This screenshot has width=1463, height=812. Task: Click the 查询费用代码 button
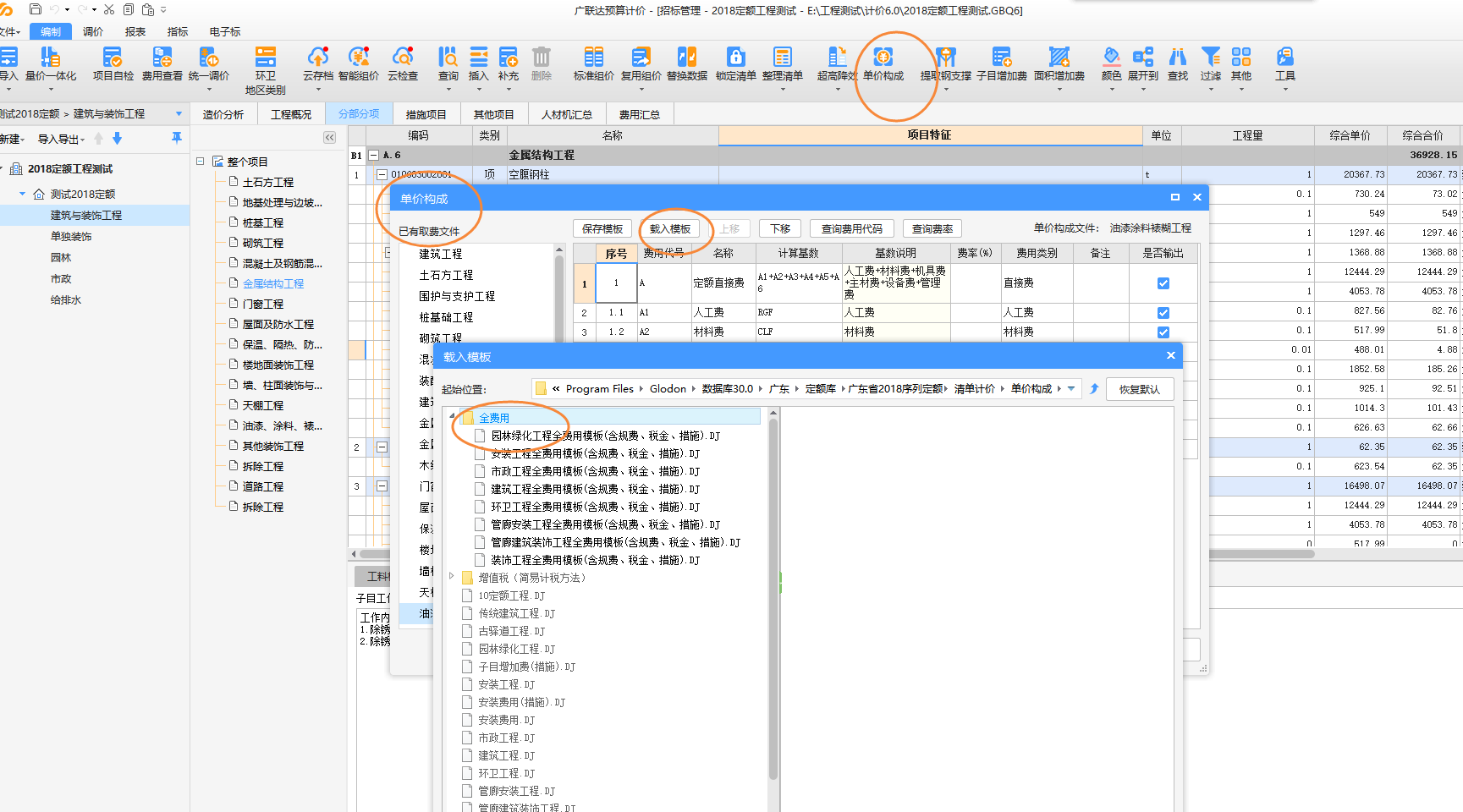click(x=852, y=228)
